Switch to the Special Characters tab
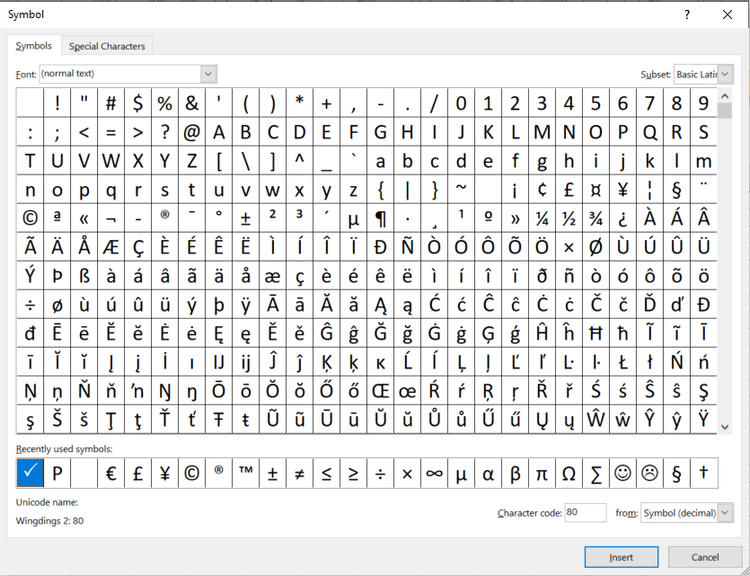Image resolution: width=750 pixels, height=576 pixels. coord(107,46)
